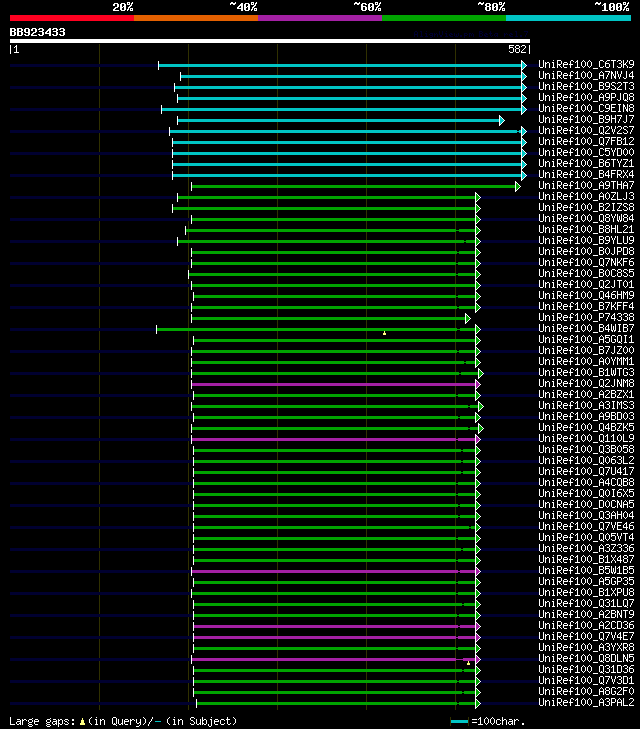Click the UniRef100_Q8YW84 label
The width and height of the screenshot is (640, 729).
coord(586,219)
